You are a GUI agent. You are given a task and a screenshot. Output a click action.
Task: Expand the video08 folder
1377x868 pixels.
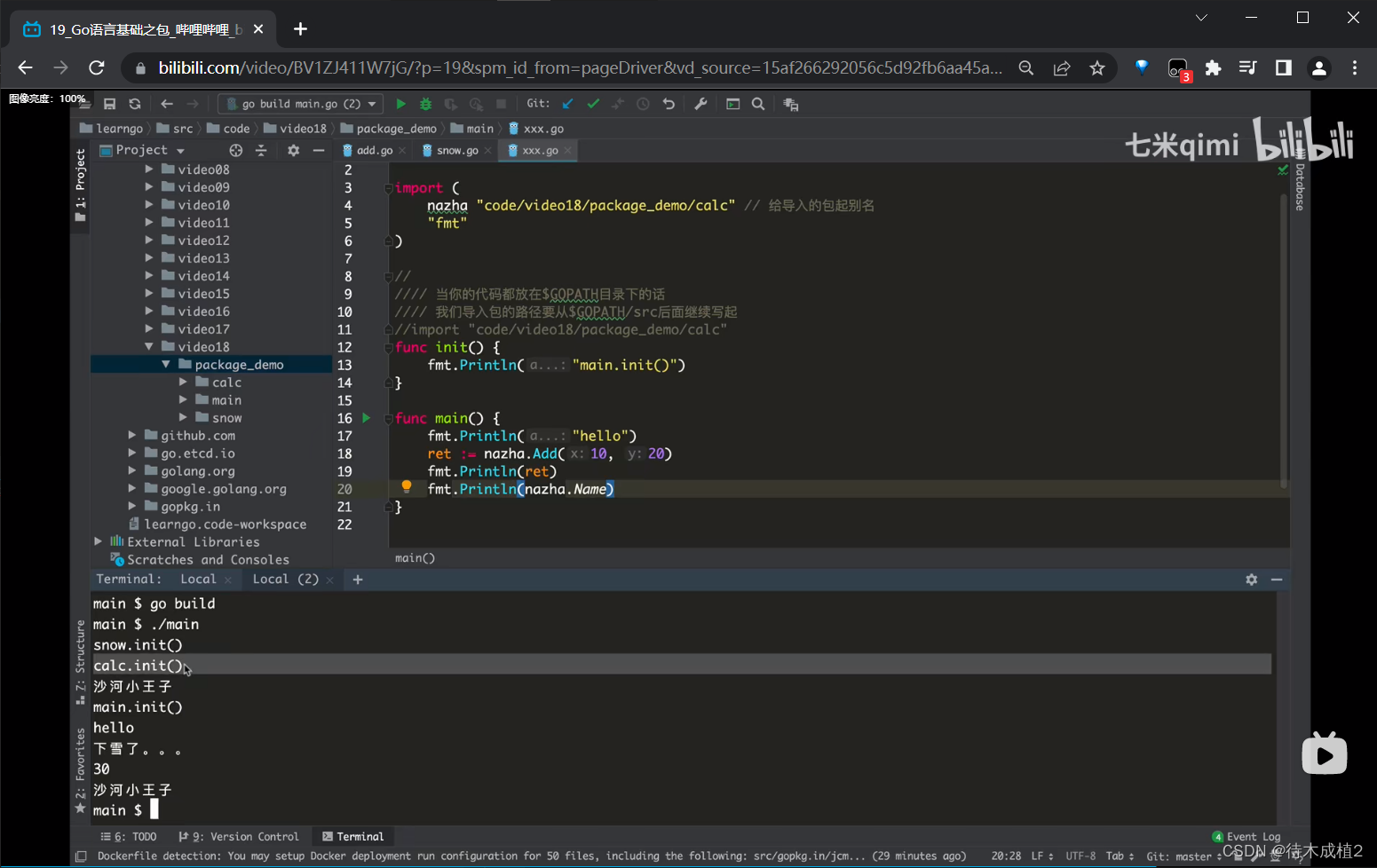tap(149, 170)
